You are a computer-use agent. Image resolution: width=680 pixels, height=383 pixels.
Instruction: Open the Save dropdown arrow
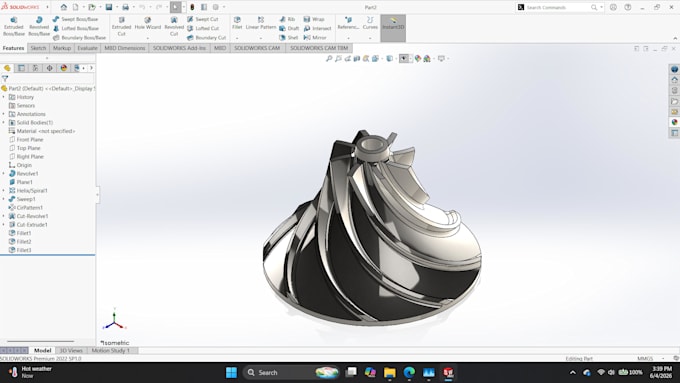[x=116, y=7]
